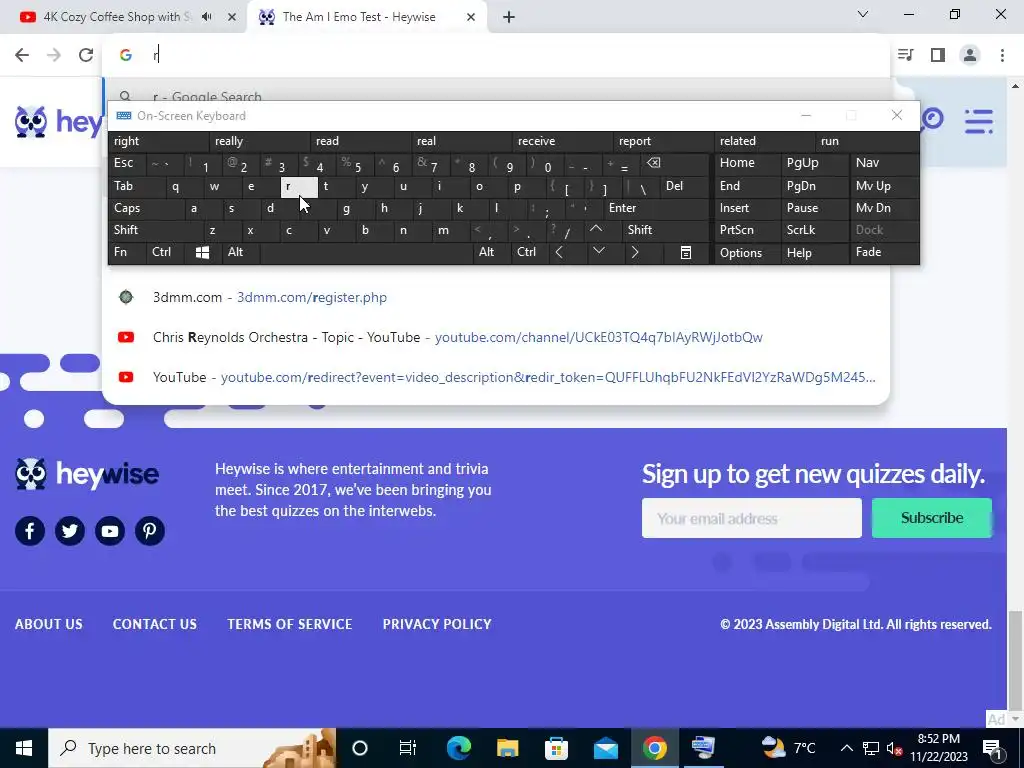Click Your email address field
Screen dimensions: 1024x768
tap(752, 518)
